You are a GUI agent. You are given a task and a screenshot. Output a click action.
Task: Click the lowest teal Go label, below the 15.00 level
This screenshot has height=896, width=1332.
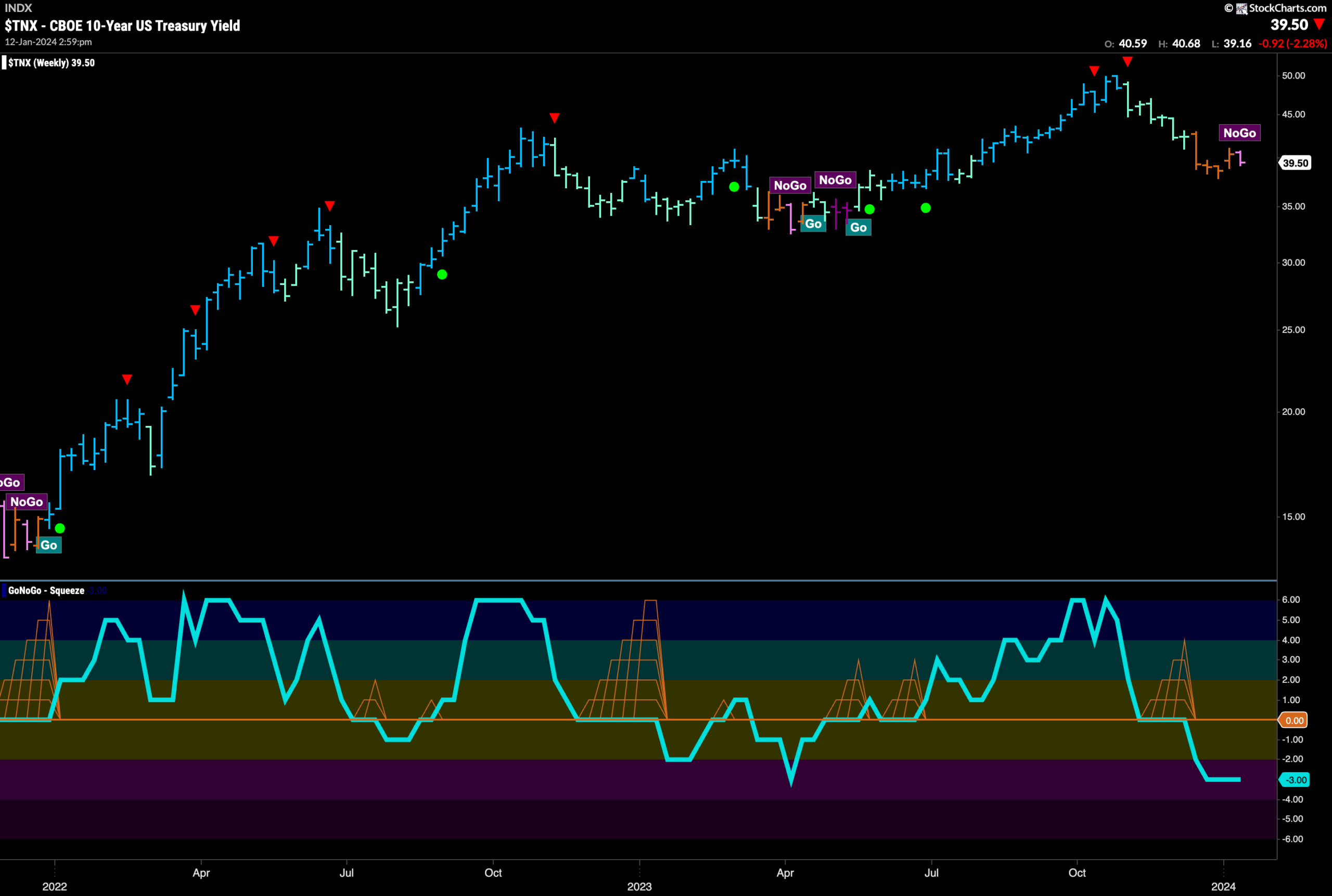pyautogui.click(x=48, y=544)
